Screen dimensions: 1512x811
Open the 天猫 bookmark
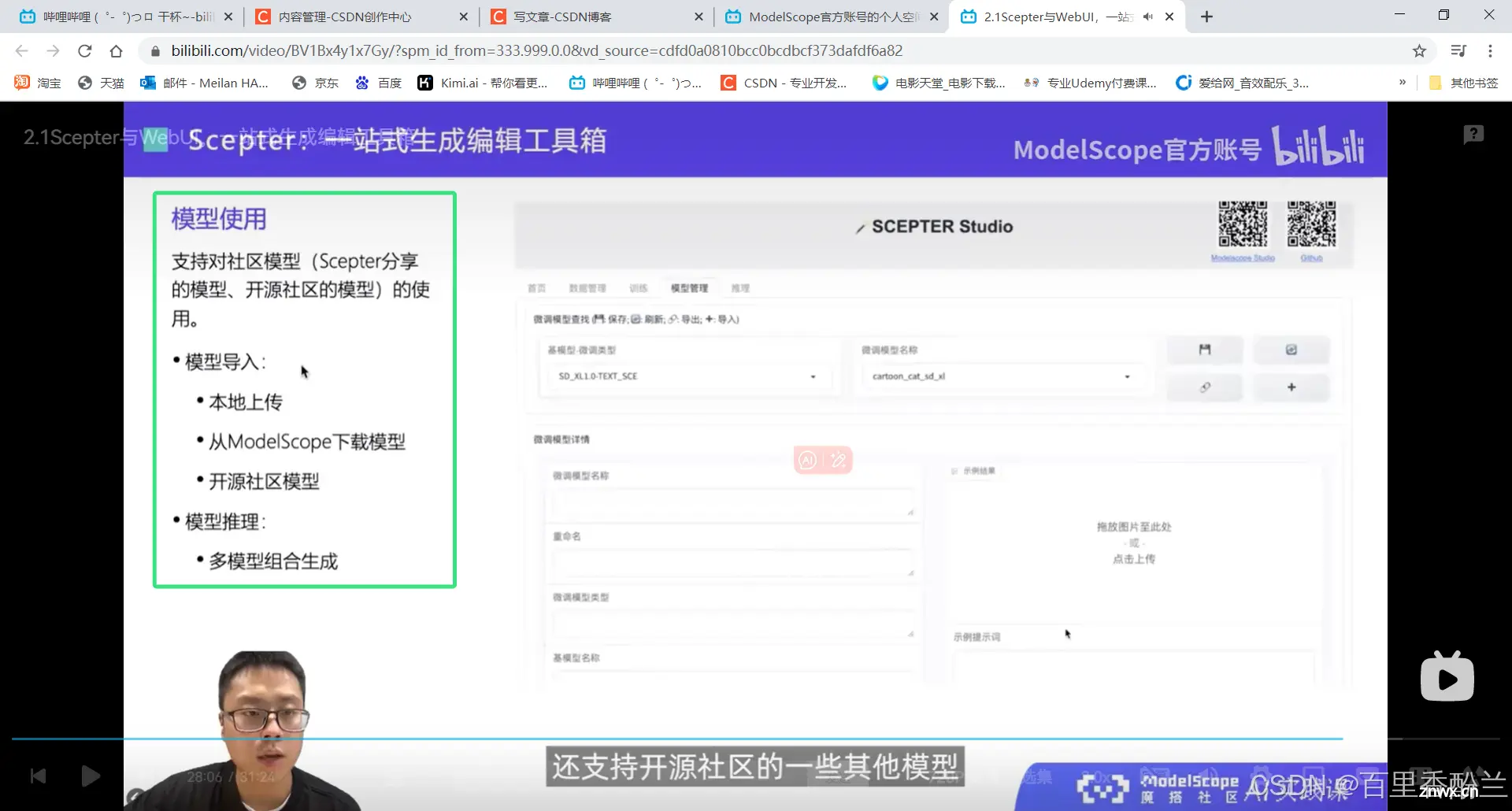point(101,83)
